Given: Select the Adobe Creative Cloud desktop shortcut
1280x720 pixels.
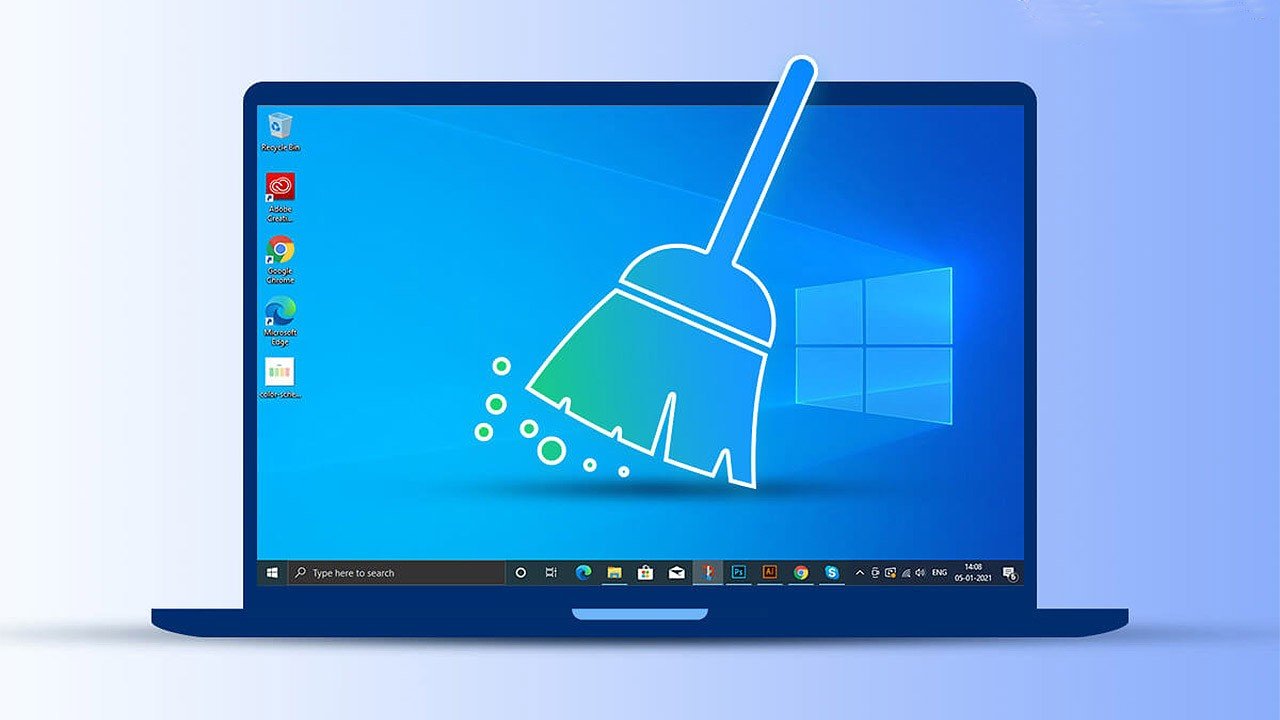Looking at the screenshot, I should (281, 197).
